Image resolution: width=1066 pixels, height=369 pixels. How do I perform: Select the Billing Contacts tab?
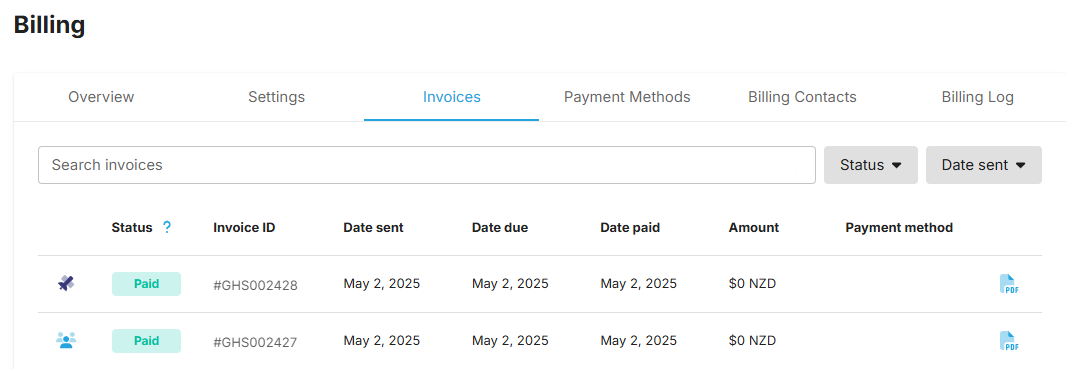[x=802, y=97]
